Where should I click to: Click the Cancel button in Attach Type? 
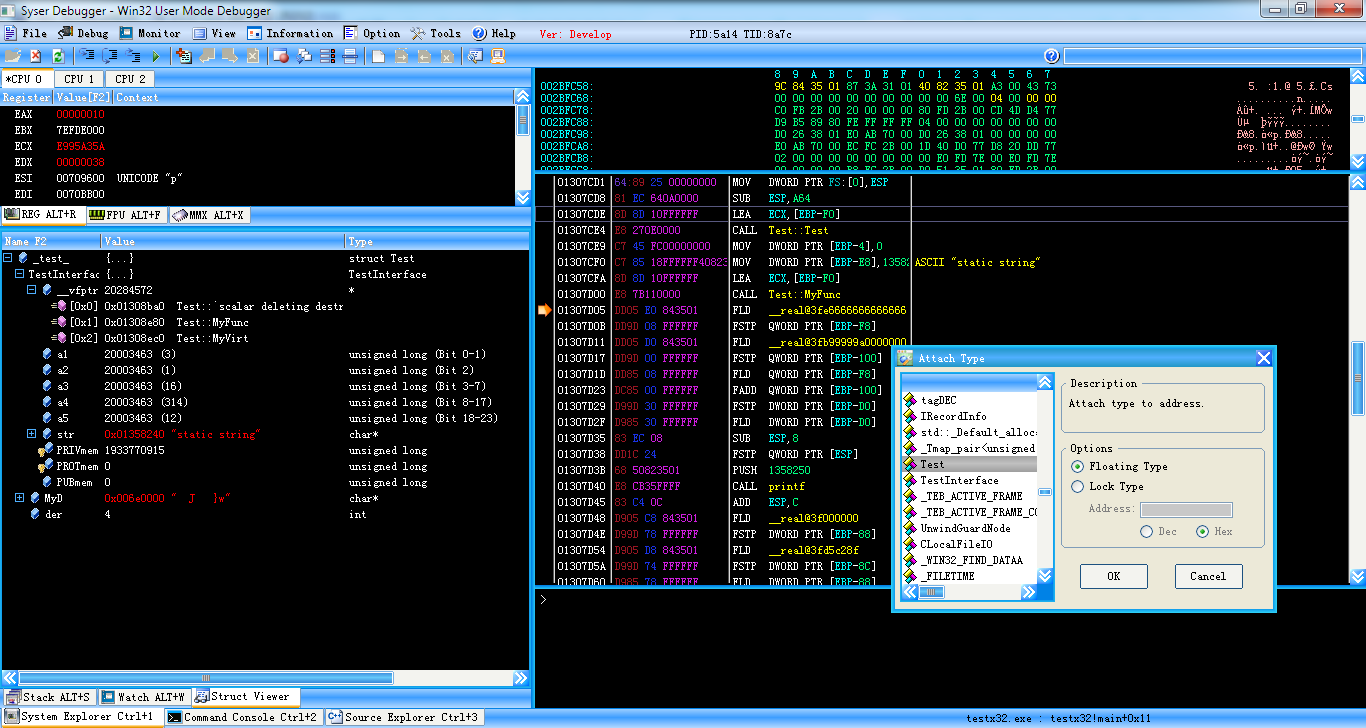pyautogui.click(x=1207, y=576)
